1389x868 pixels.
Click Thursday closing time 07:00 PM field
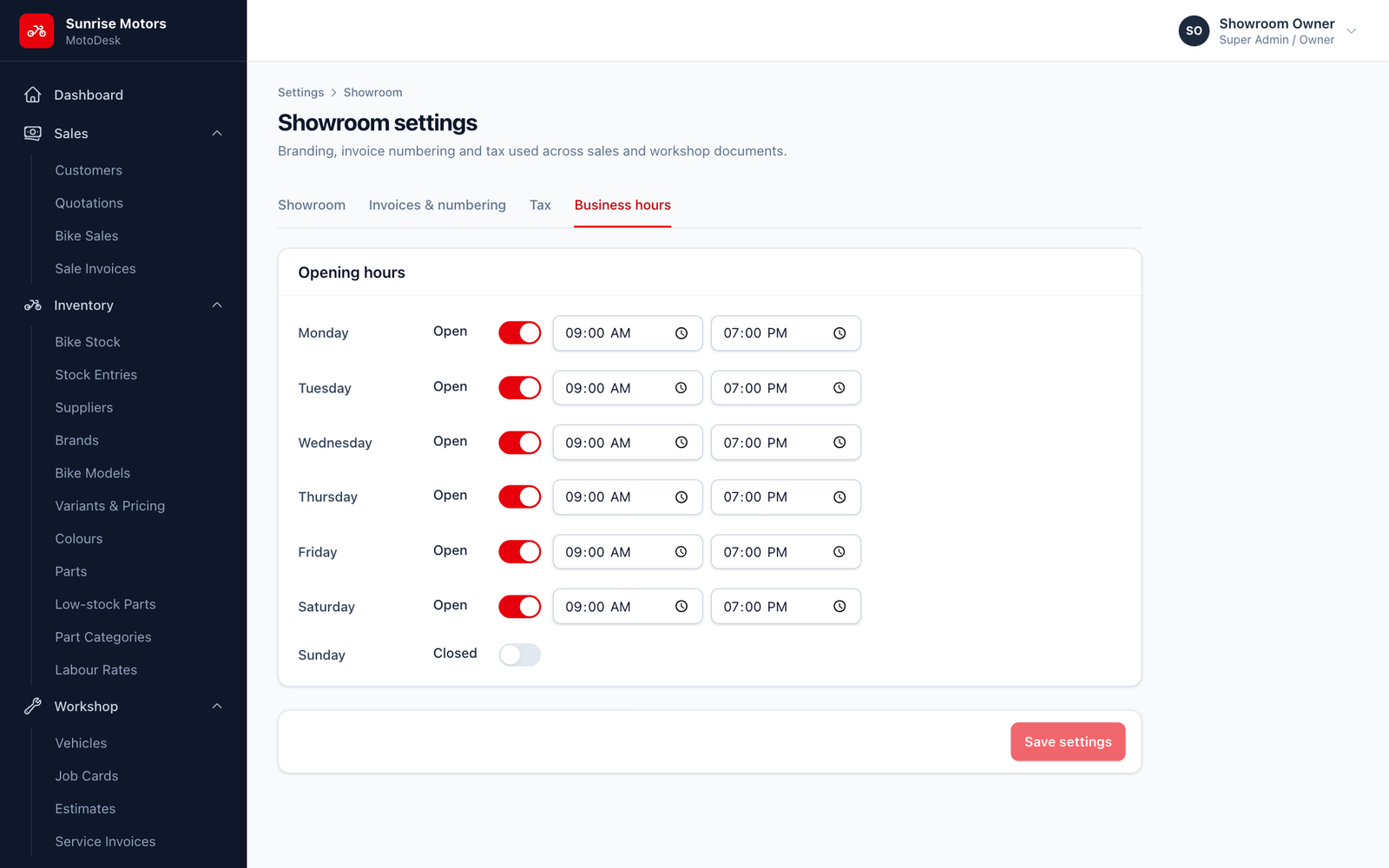pyautogui.click(x=786, y=497)
